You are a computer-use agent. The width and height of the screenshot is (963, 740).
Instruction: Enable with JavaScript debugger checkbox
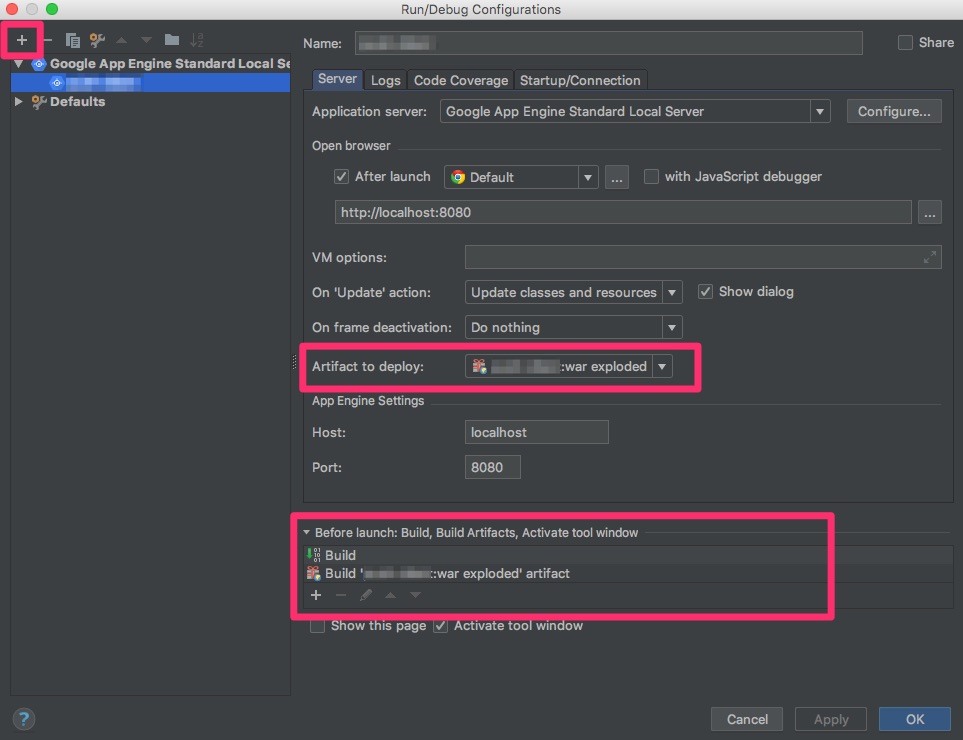[x=652, y=177]
